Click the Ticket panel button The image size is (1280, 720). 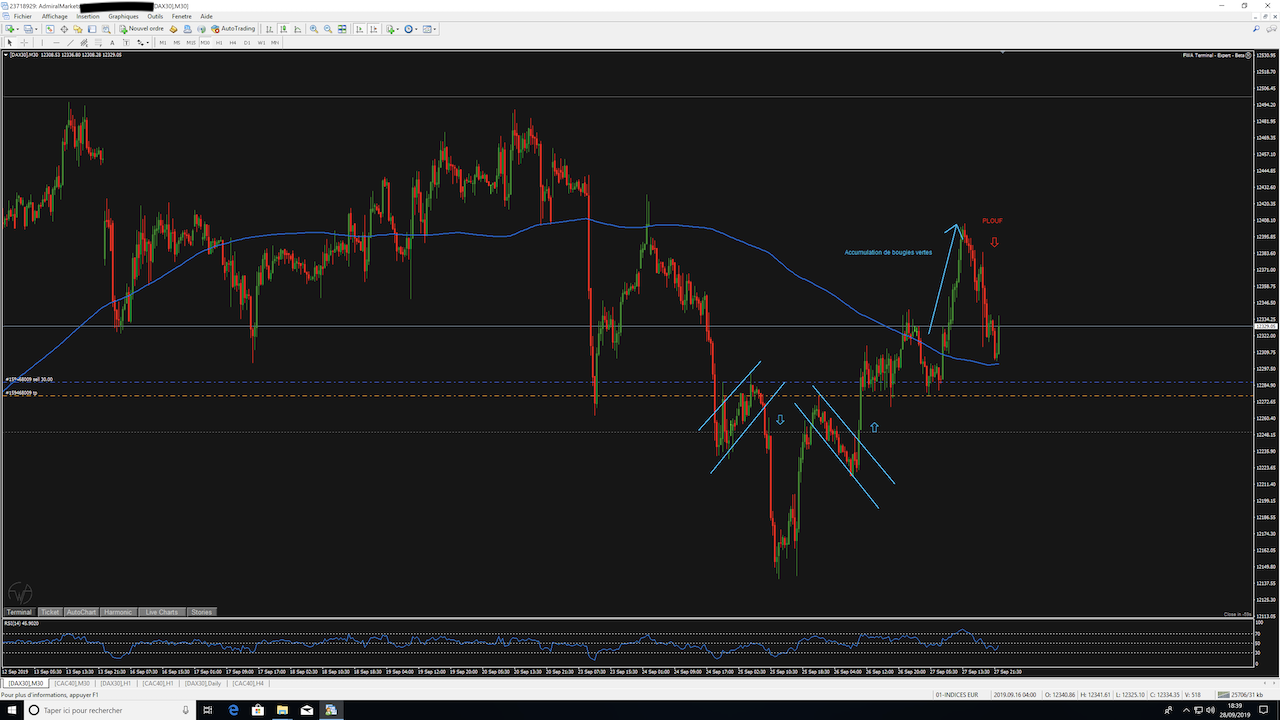pos(50,612)
